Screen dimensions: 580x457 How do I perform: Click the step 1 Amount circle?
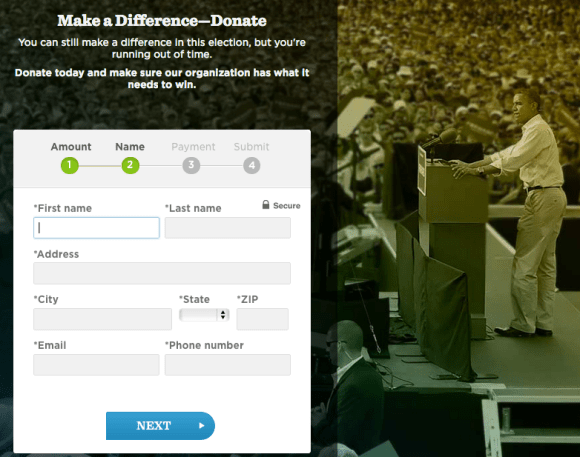(x=70, y=165)
